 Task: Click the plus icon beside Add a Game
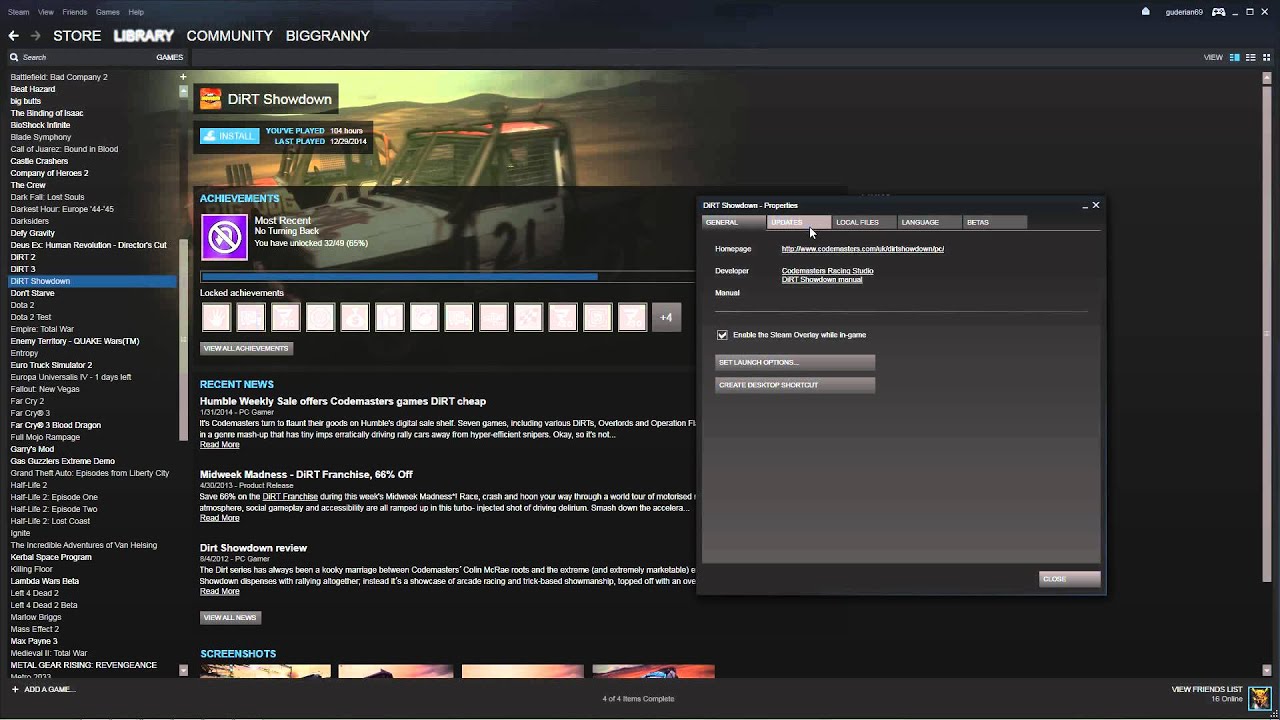[15, 690]
